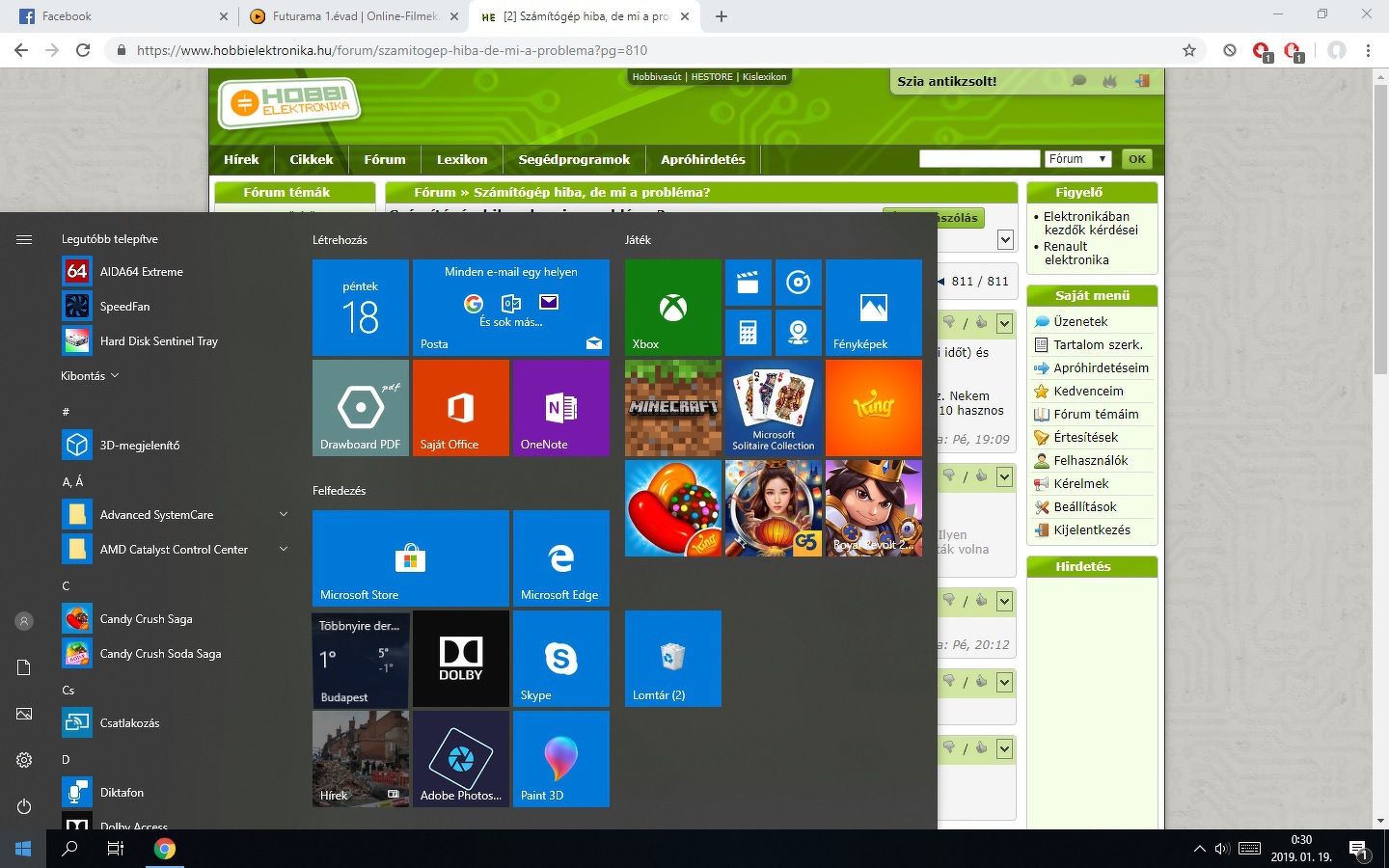The width and height of the screenshot is (1389, 868).
Task: Open the Dolby tile
Action: click(461, 659)
